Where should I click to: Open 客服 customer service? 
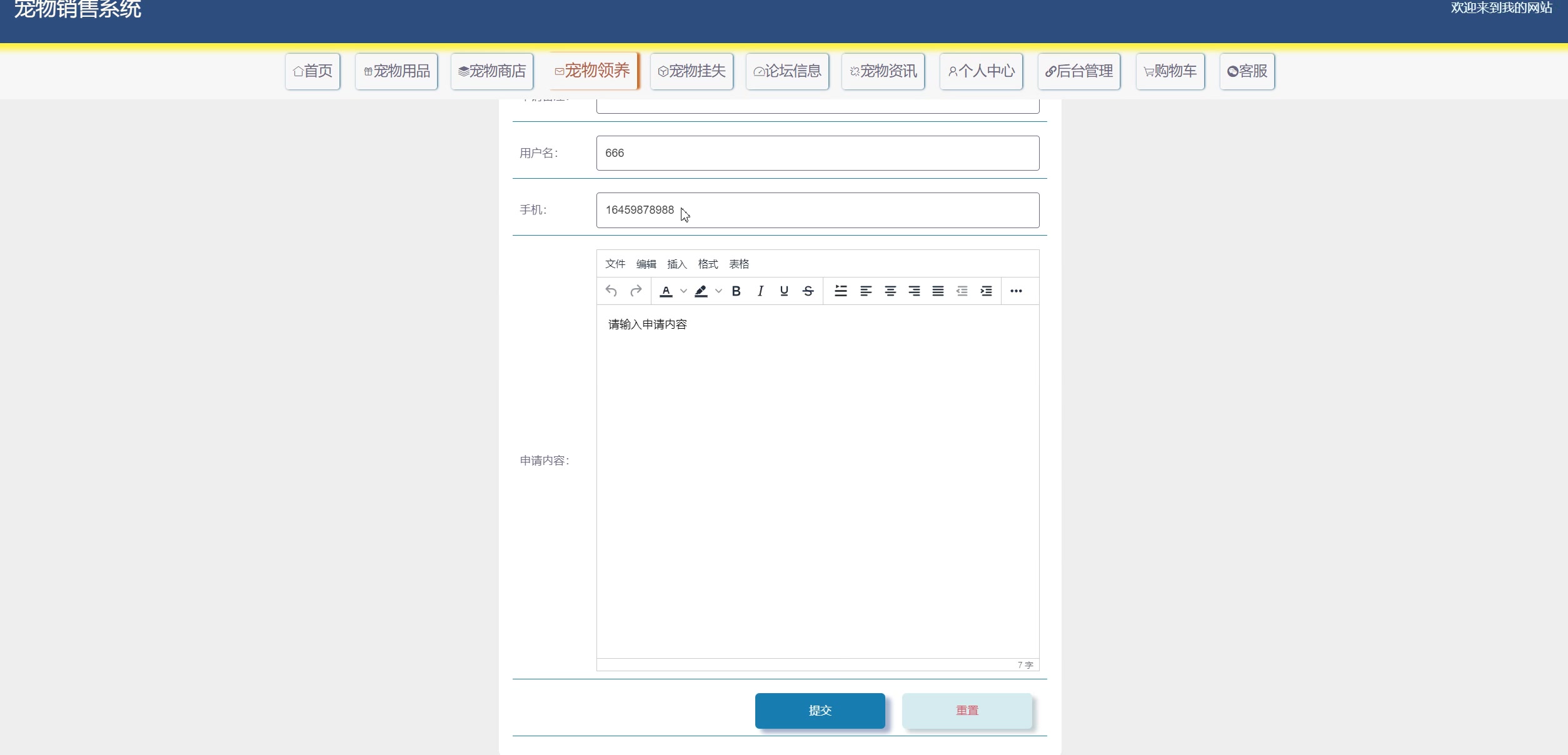click(1247, 71)
